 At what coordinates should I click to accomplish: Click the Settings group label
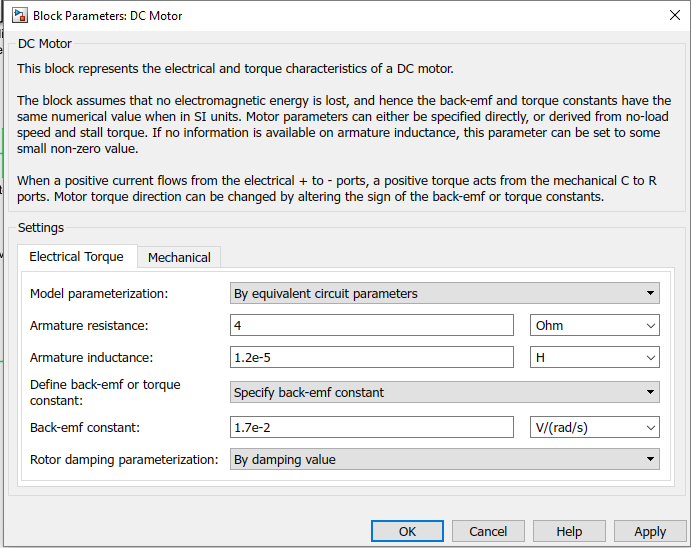pyautogui.click(x=41, y=228)
